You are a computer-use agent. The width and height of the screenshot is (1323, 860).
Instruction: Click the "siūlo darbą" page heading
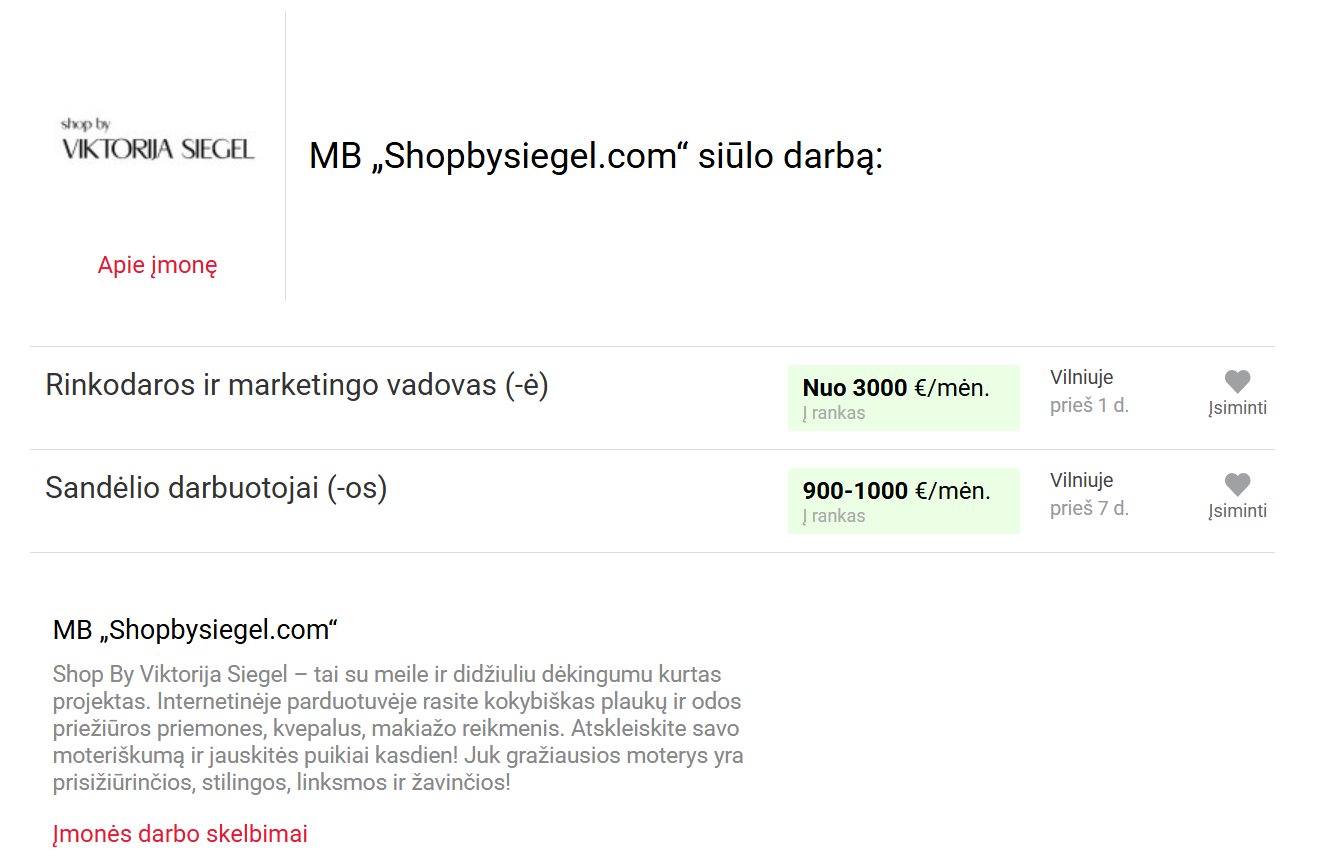pyautogui.click(x=596, y=156)
